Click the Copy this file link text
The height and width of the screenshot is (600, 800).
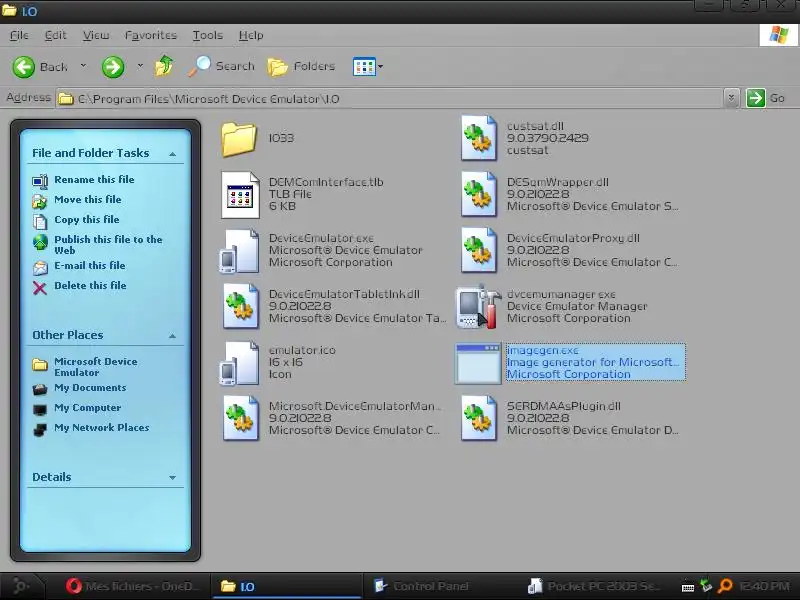pyautogui.click(x=87, y=219)
